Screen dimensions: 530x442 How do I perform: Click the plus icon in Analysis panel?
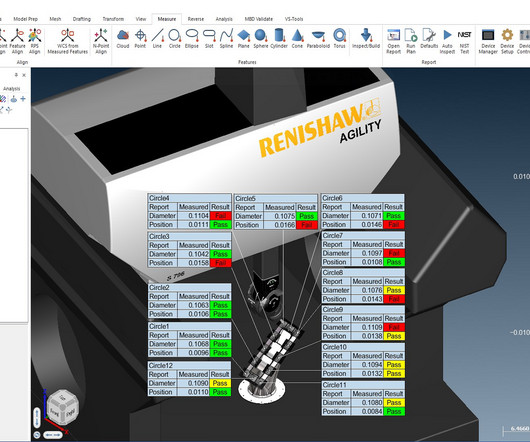pyautogui.click(x=23, y=99)
